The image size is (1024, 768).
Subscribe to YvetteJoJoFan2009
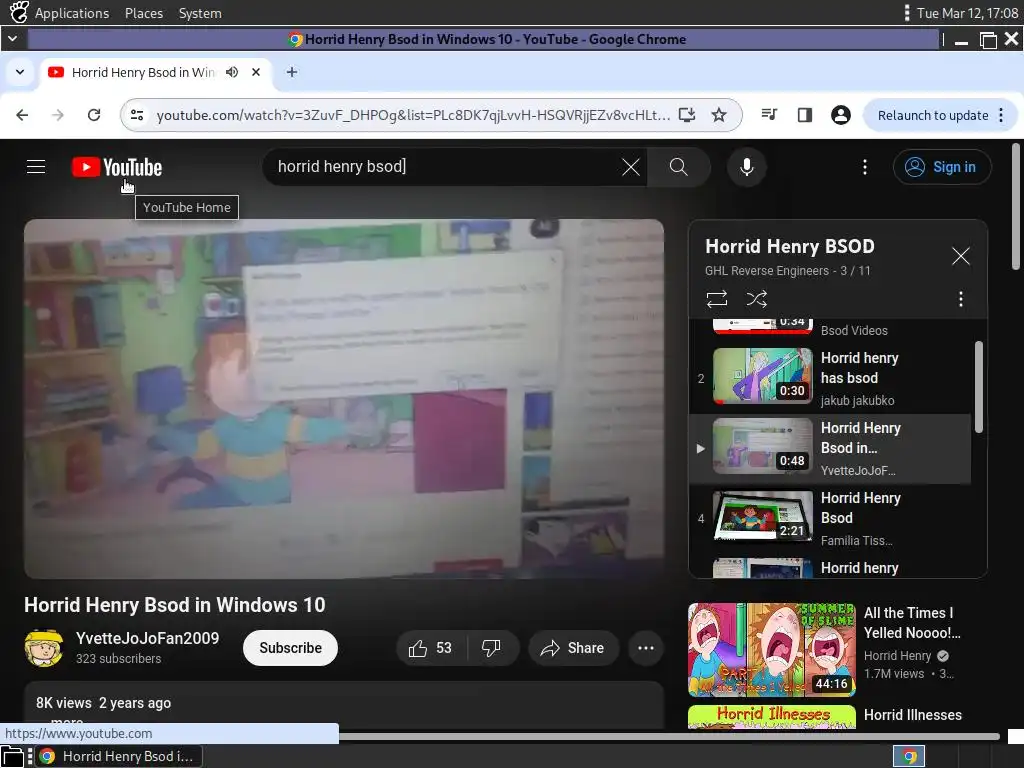point(290,648)
